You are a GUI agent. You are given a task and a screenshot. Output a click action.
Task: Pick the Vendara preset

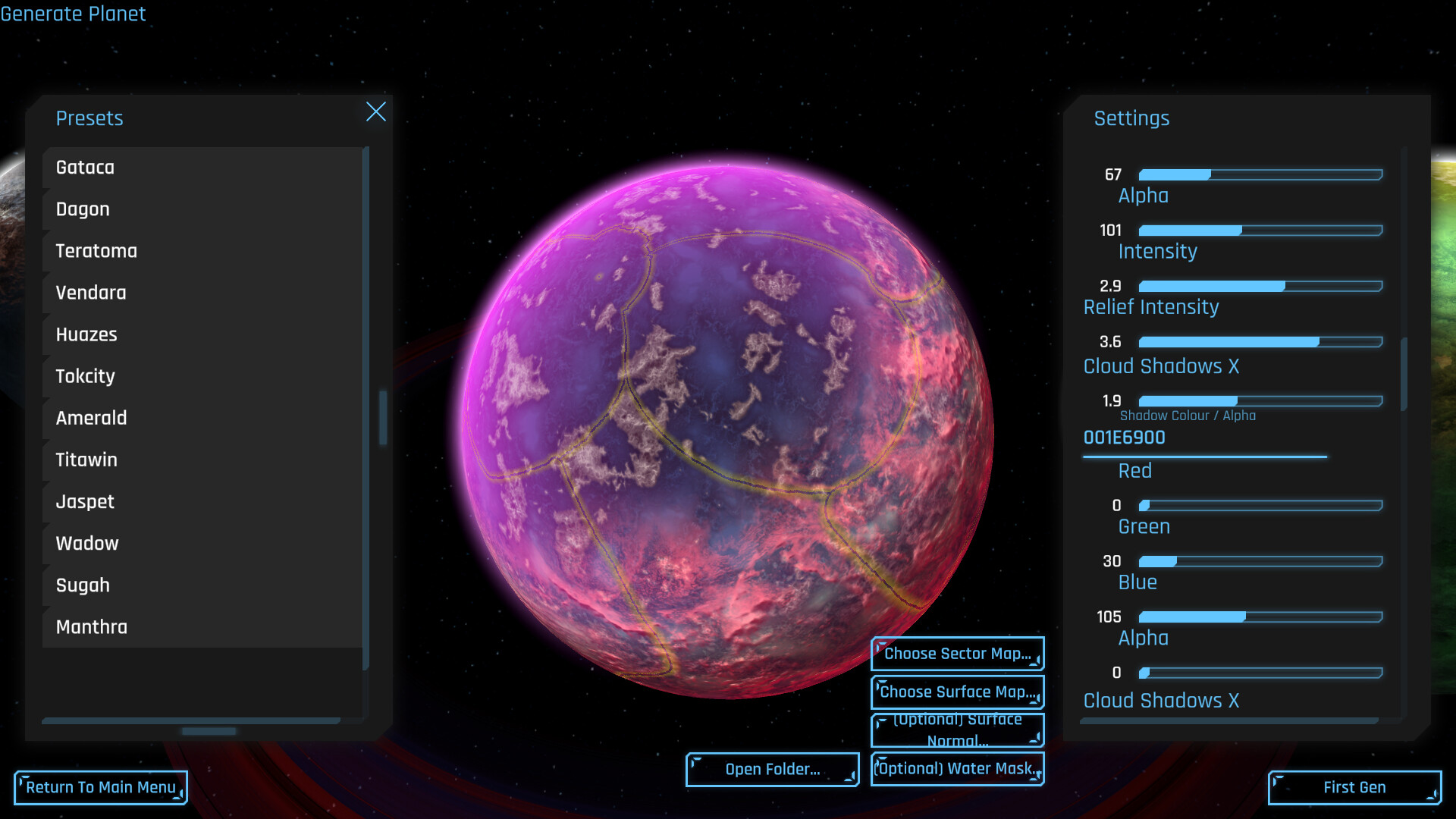[90, 293]
